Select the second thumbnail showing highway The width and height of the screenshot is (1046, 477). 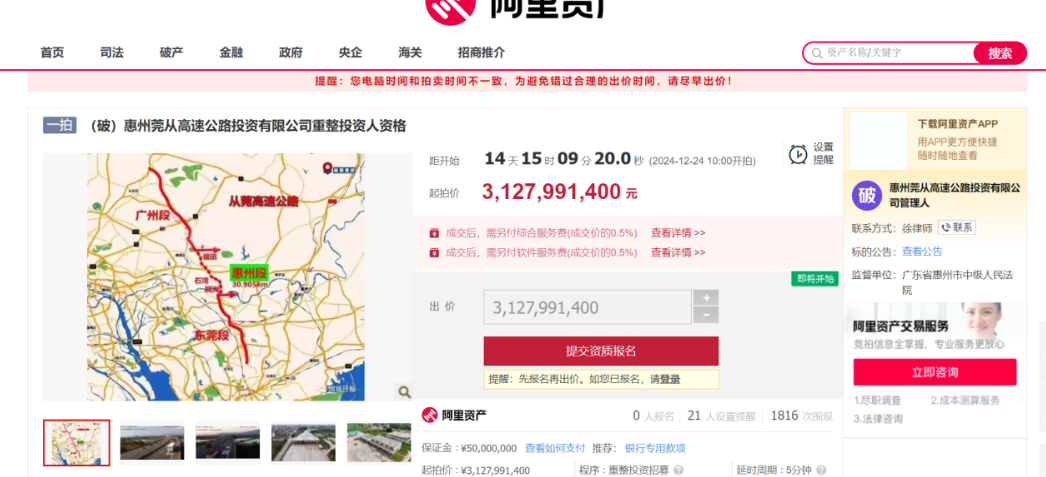click(x=152, y=442)
